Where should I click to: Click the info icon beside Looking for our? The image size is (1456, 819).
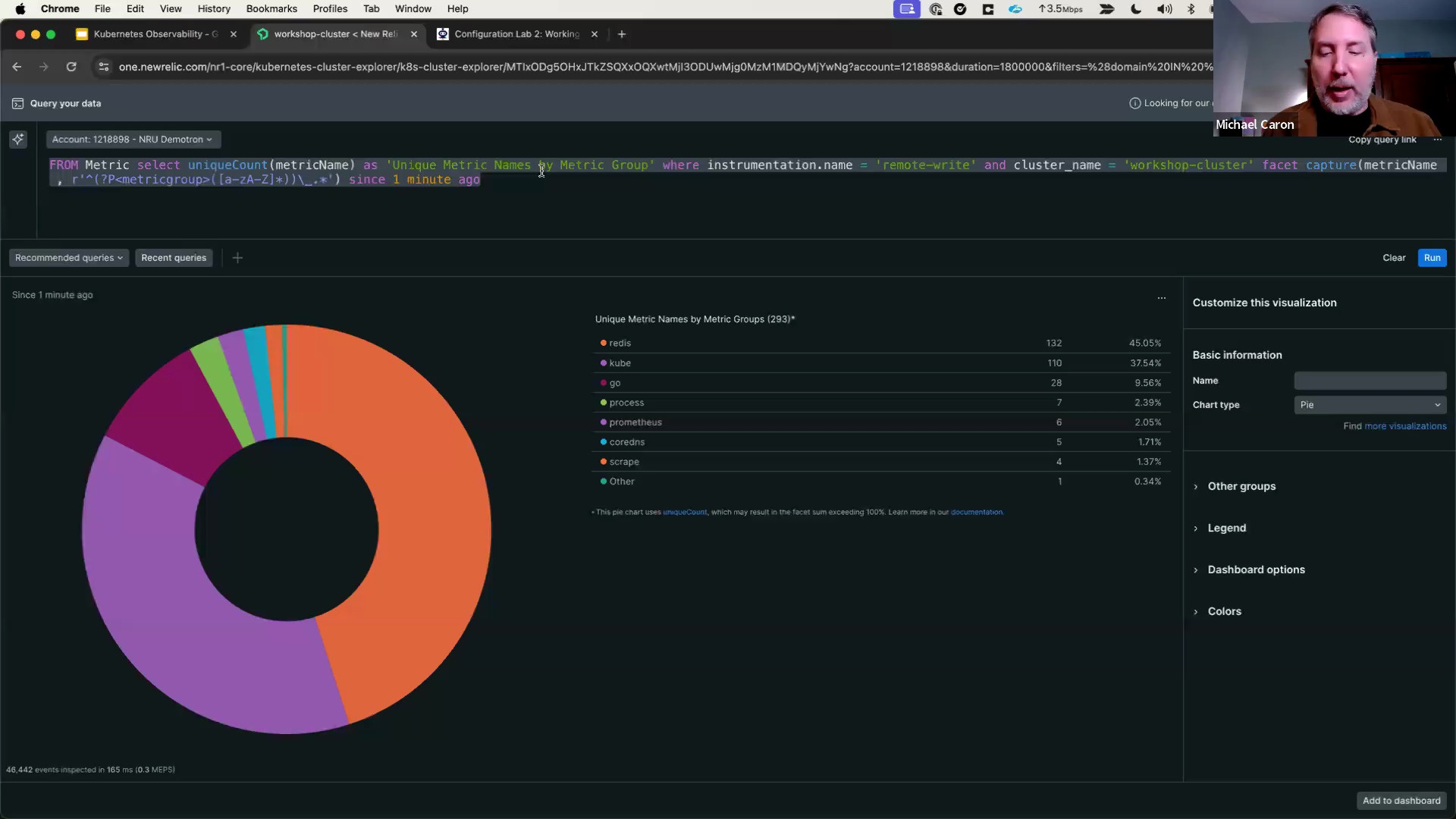pos(1134,103)
